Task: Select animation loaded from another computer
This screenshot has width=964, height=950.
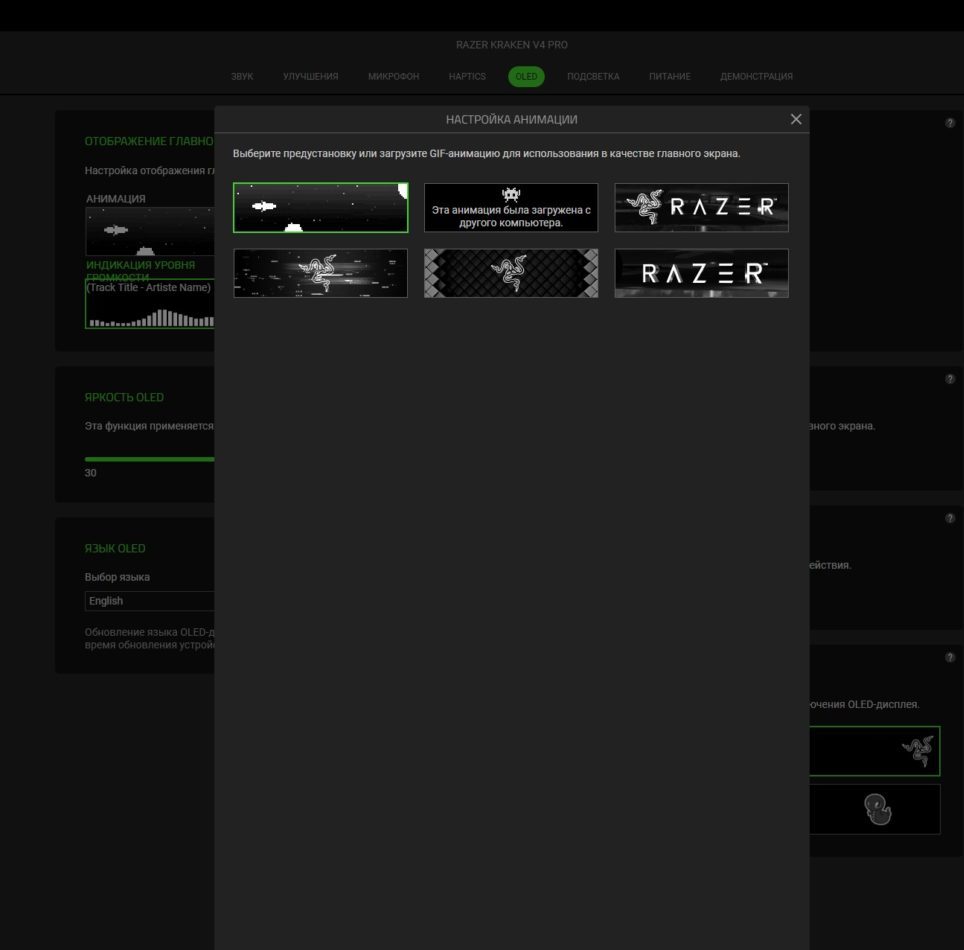Action: [511, 208]
